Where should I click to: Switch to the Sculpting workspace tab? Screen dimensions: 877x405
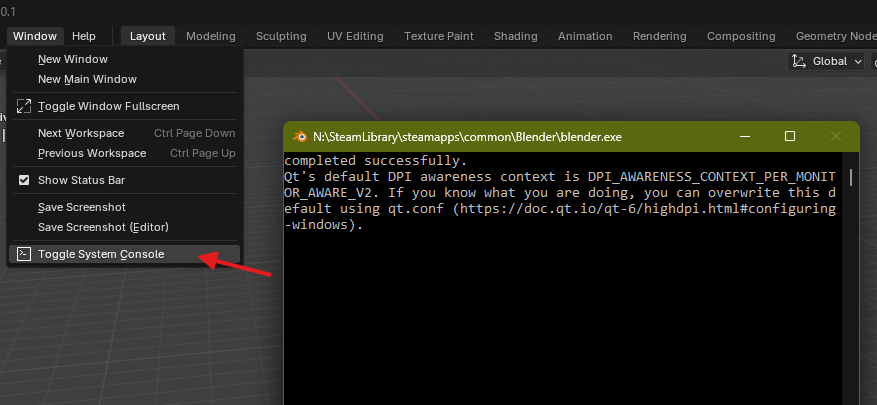[281, 36]
